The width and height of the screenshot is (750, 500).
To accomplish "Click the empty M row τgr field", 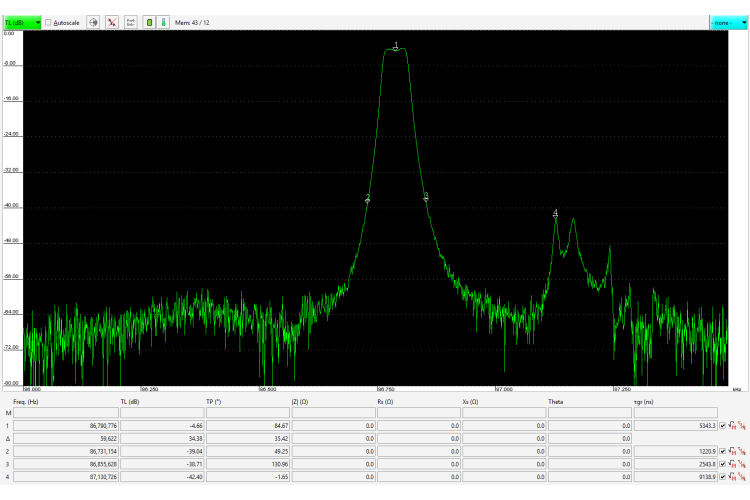I will (675, 413).
